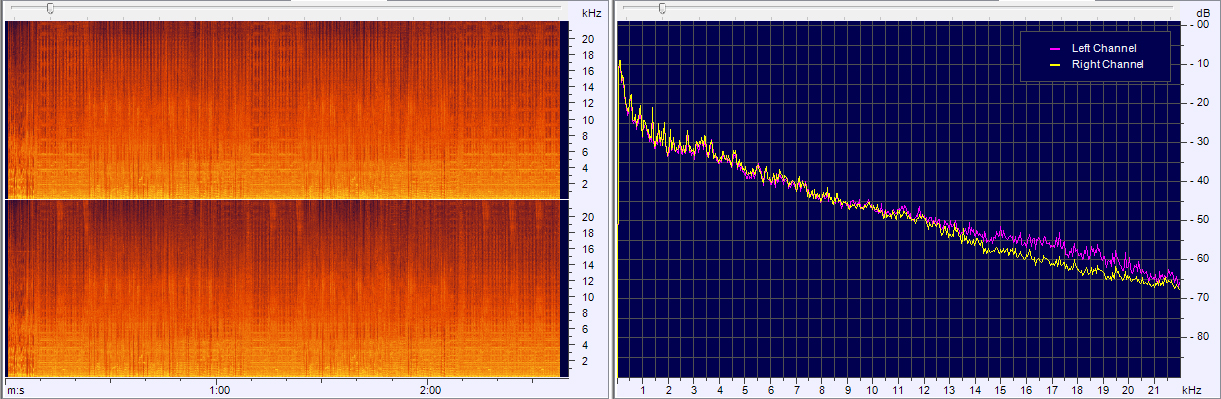This screenshot has height=399, width=1221.
Task: Click the 1:00 mark on the timeline
Action: (220, 390)
